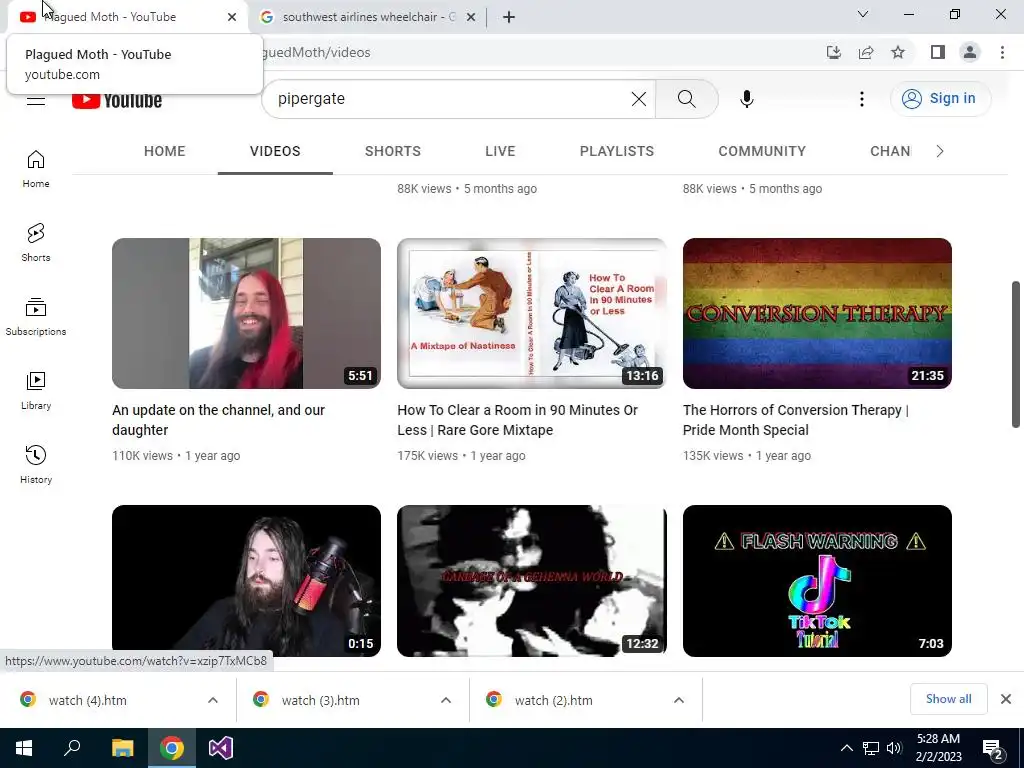Bookmark this page with star icon

898,52
